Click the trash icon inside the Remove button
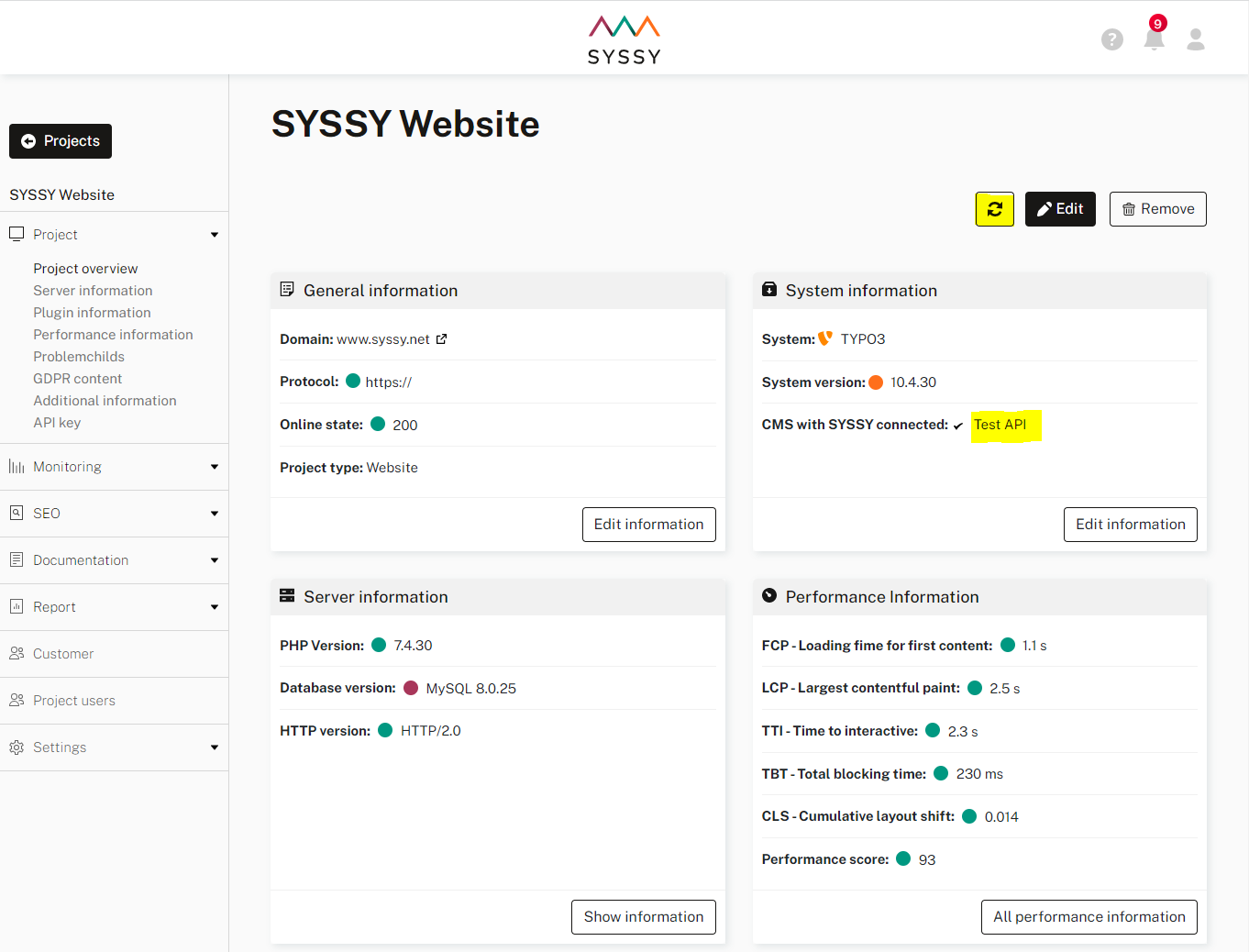 (1132, 208)
